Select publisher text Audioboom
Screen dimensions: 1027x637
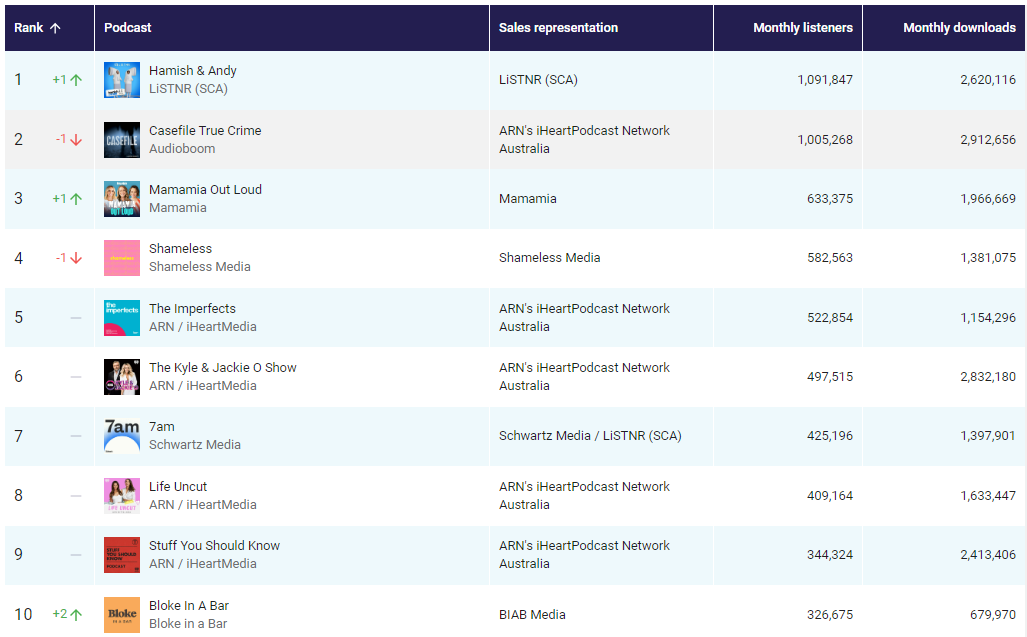pos(182,149)
